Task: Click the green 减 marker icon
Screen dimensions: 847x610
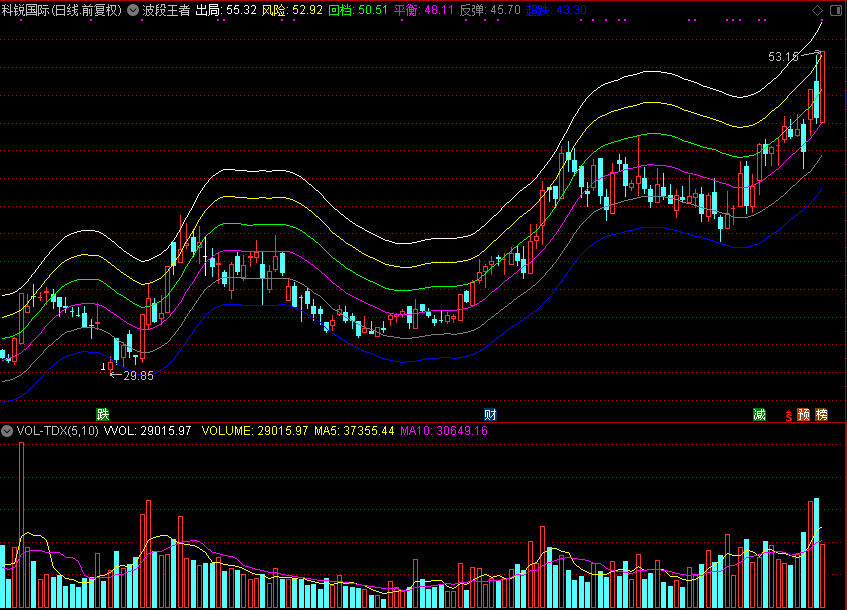Action: (759, 414)
